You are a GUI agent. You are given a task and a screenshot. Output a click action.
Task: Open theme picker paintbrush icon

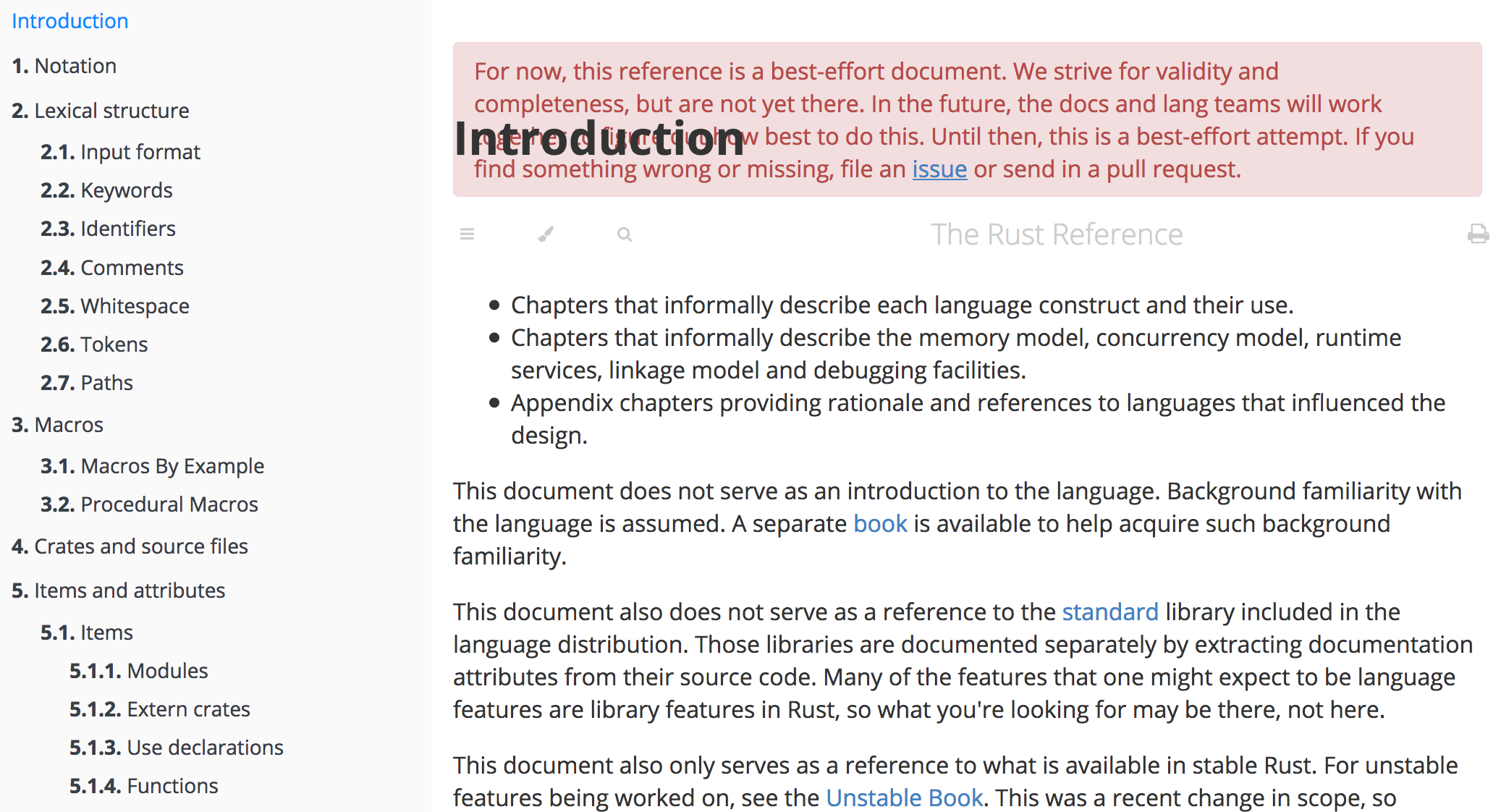tap(546, 234)
